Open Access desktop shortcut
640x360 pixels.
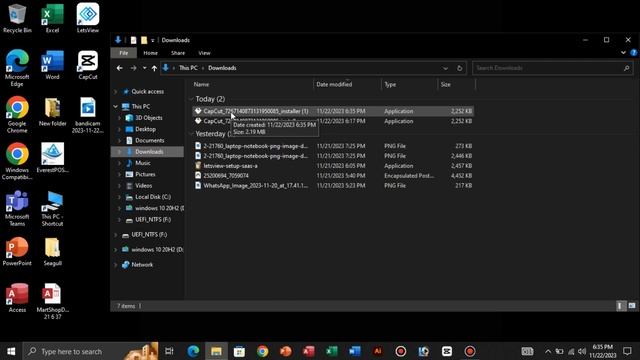(17, 298)
